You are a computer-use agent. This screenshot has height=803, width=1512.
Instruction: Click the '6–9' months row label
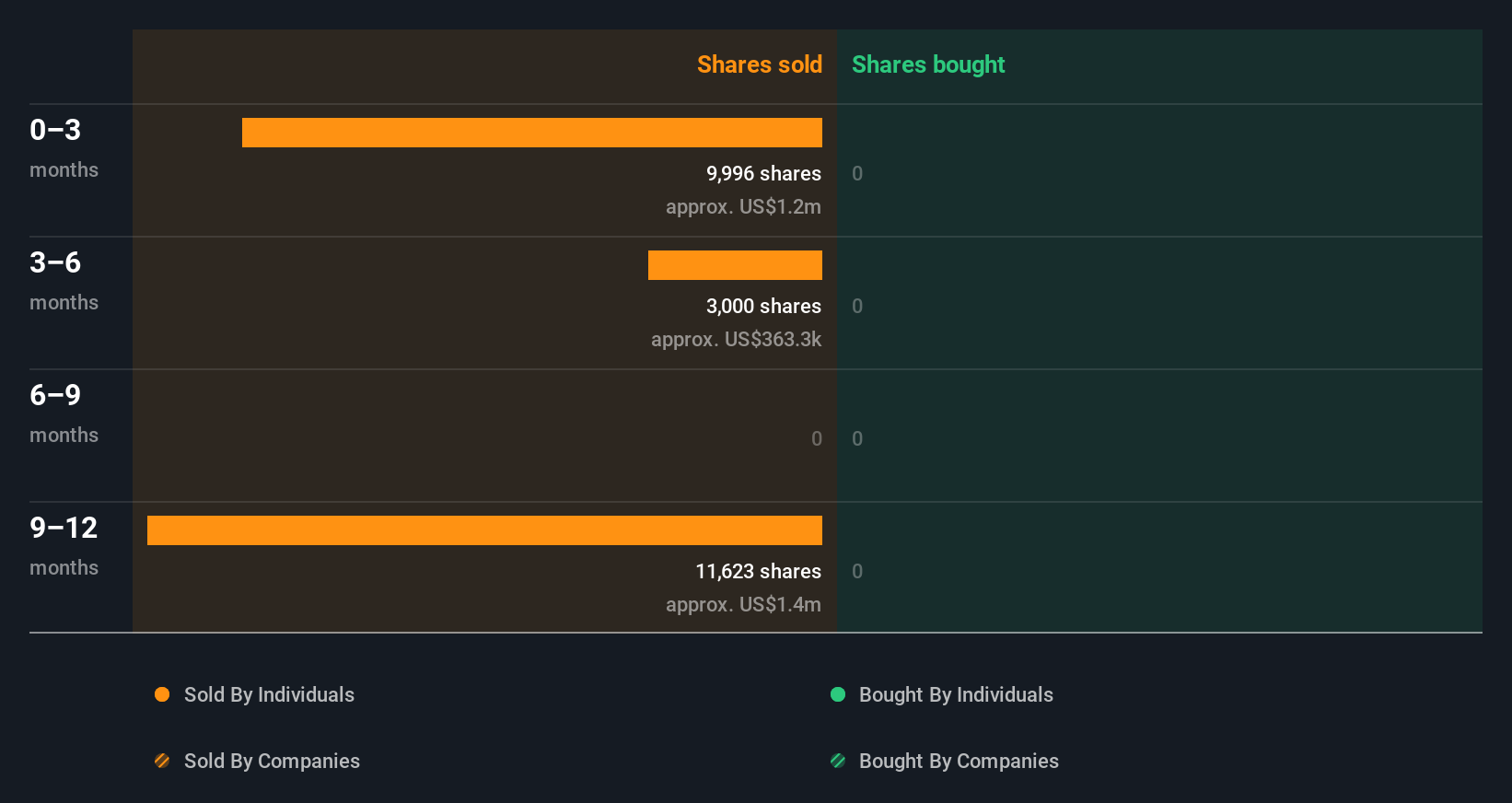pos(55,395)
